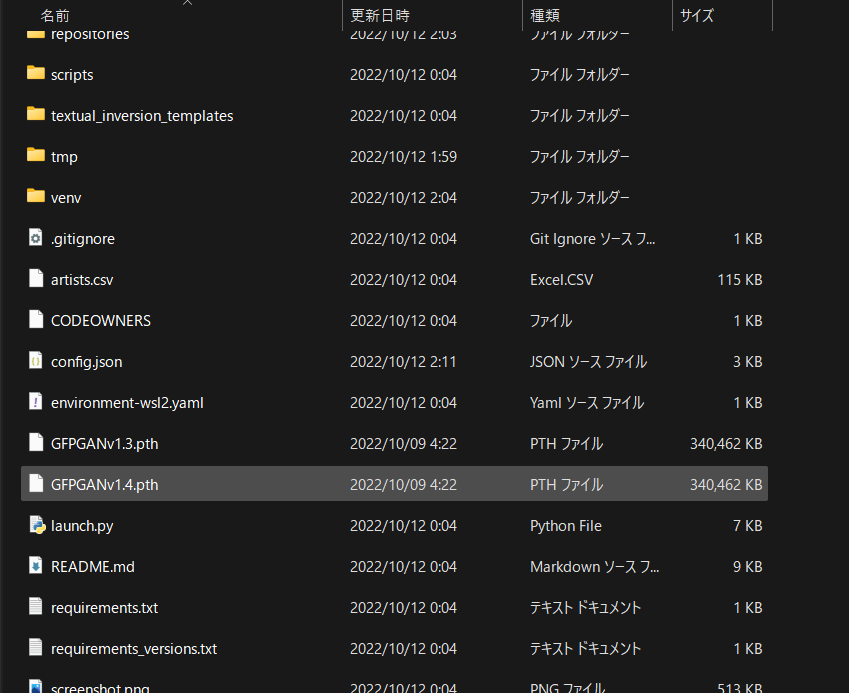Viewport: 849px width, 693px height.
Task: Select the .gitignore file name
Action: (x=82, y=239)
